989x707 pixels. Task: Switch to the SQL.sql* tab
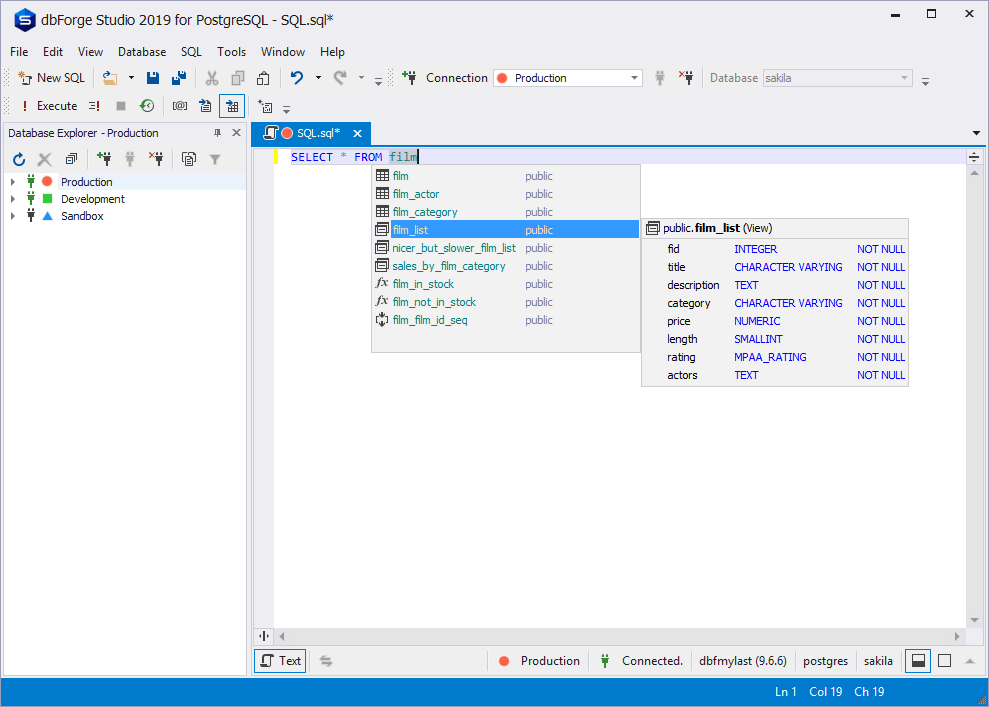311,133
